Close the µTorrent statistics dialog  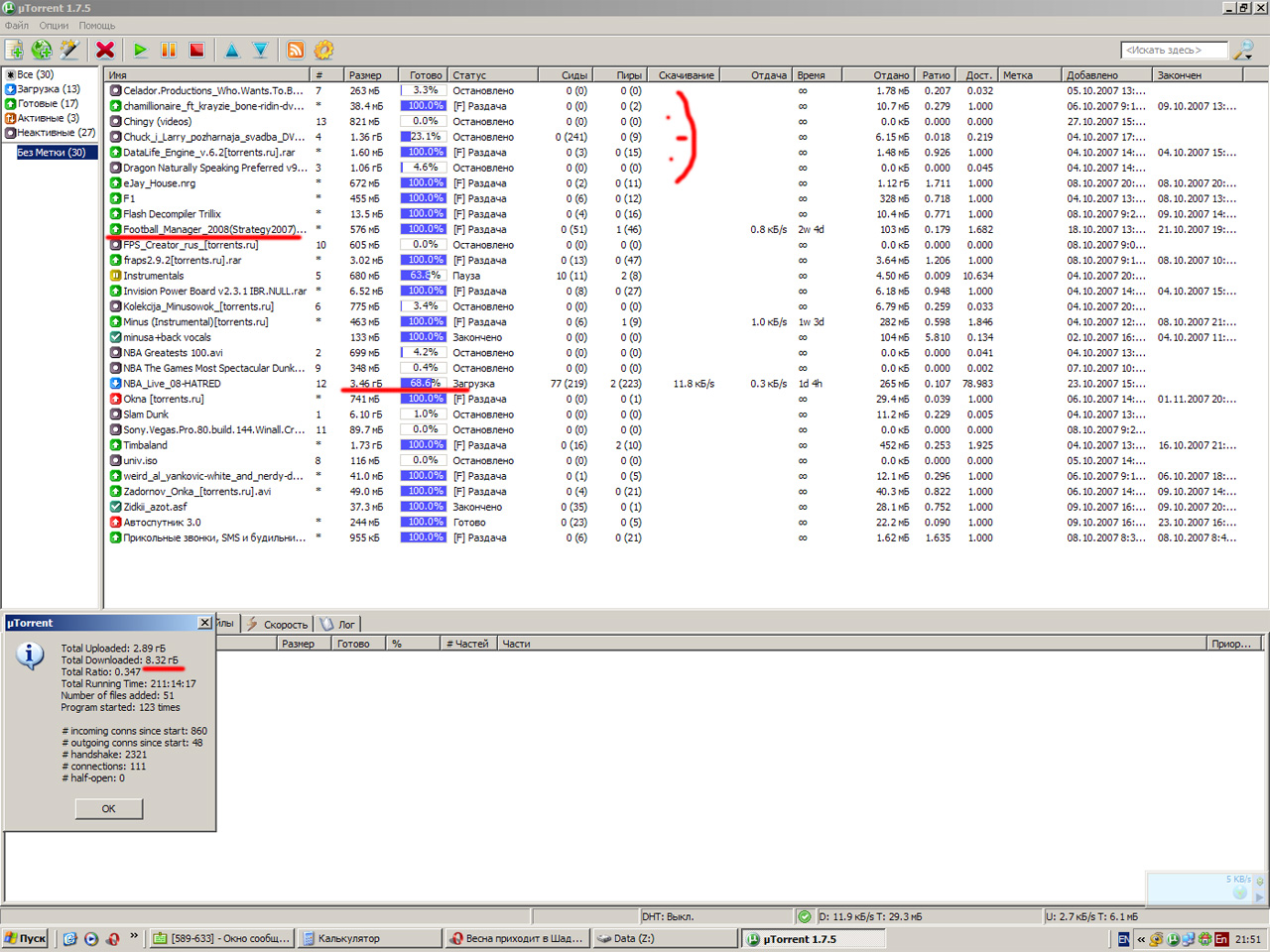click(x=204, y=623)
